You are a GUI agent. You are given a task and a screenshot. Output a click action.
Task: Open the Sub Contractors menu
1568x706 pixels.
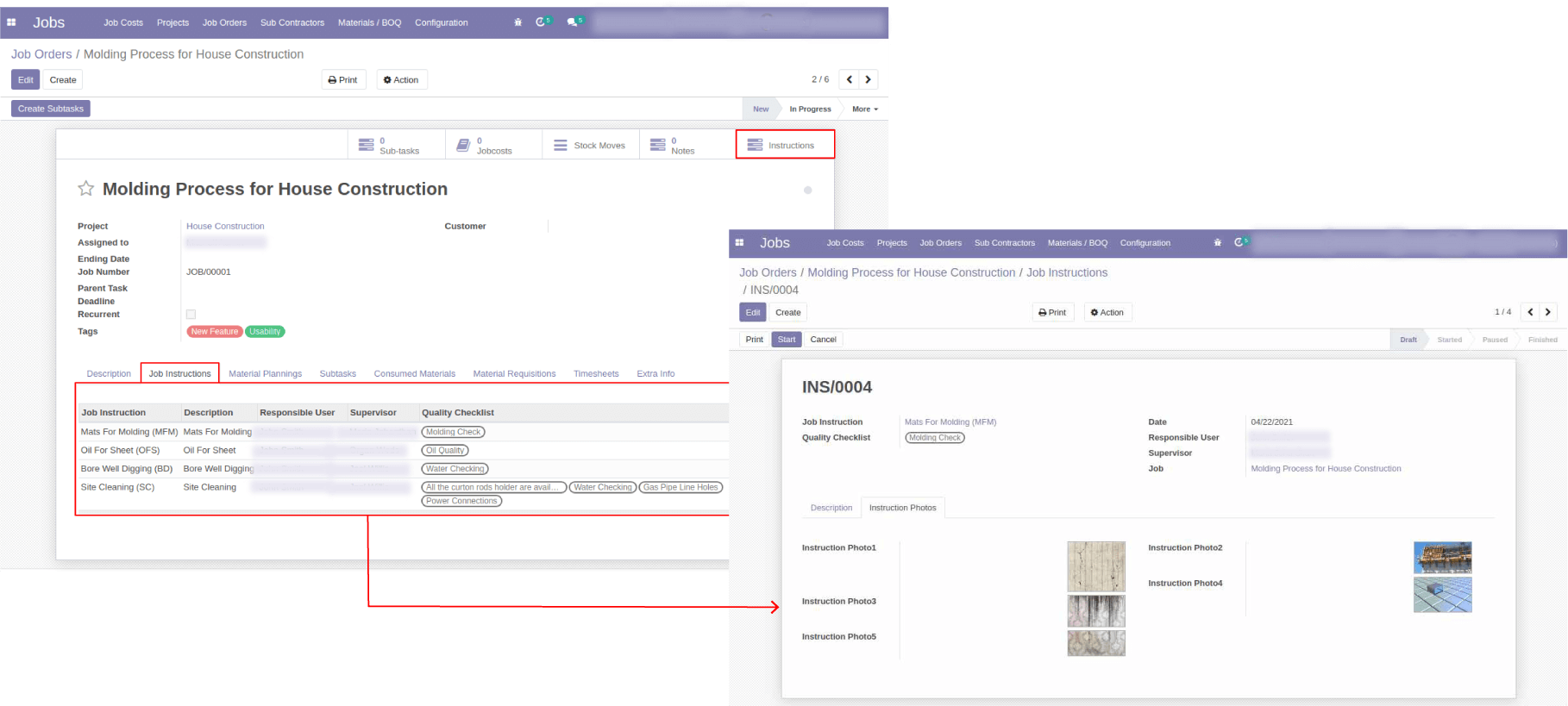pos(292,22)
